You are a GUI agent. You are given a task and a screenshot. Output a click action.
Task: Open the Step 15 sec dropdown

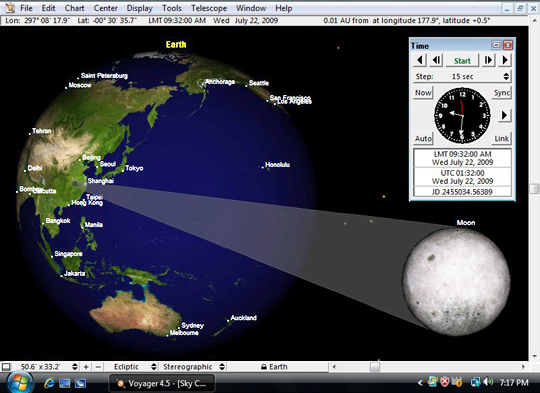click(462, 76)
